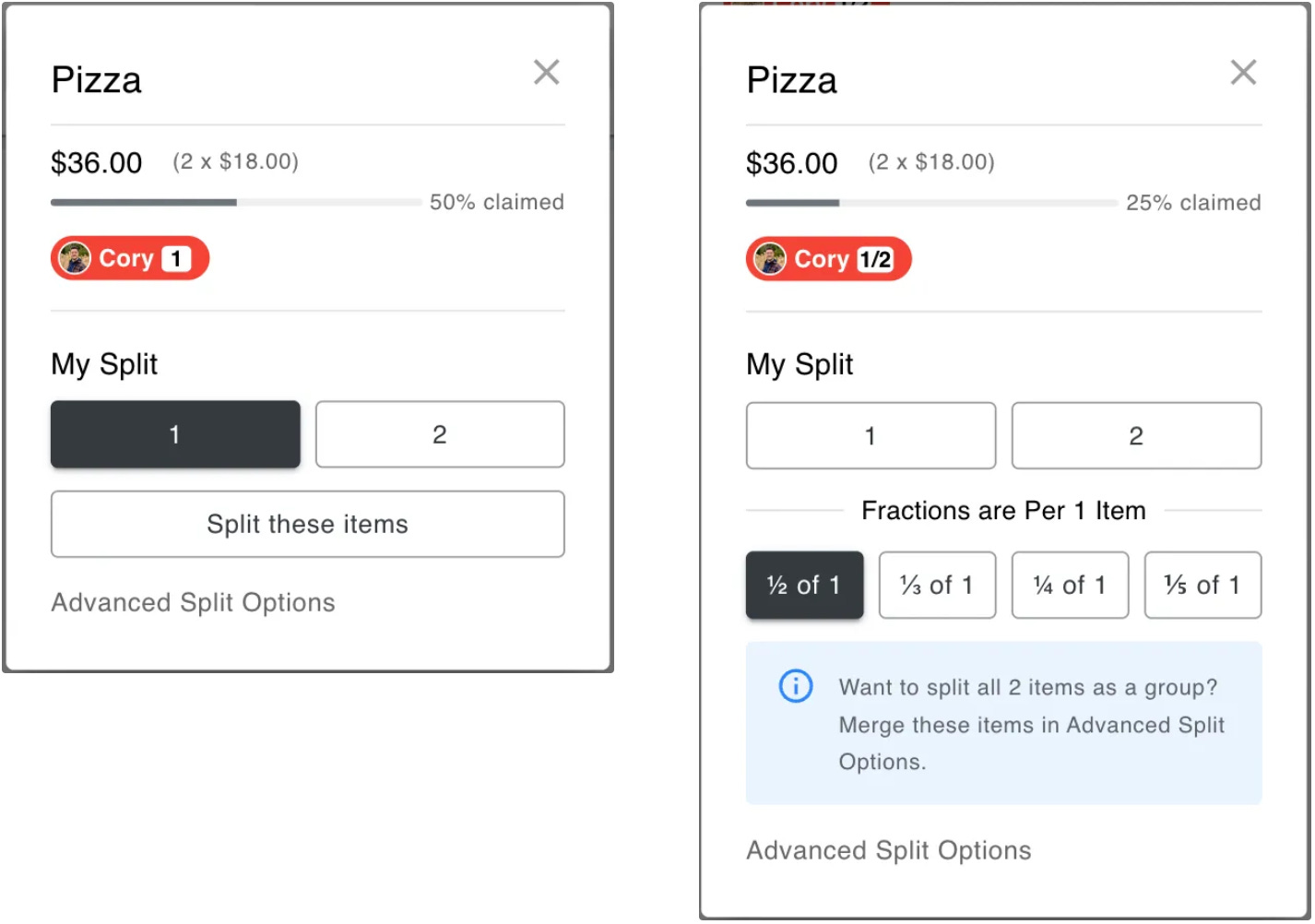Screen dimensions: 1315x924
Task: Click Cory's avatar in the right dialog
Action: [x=770, y=259]
